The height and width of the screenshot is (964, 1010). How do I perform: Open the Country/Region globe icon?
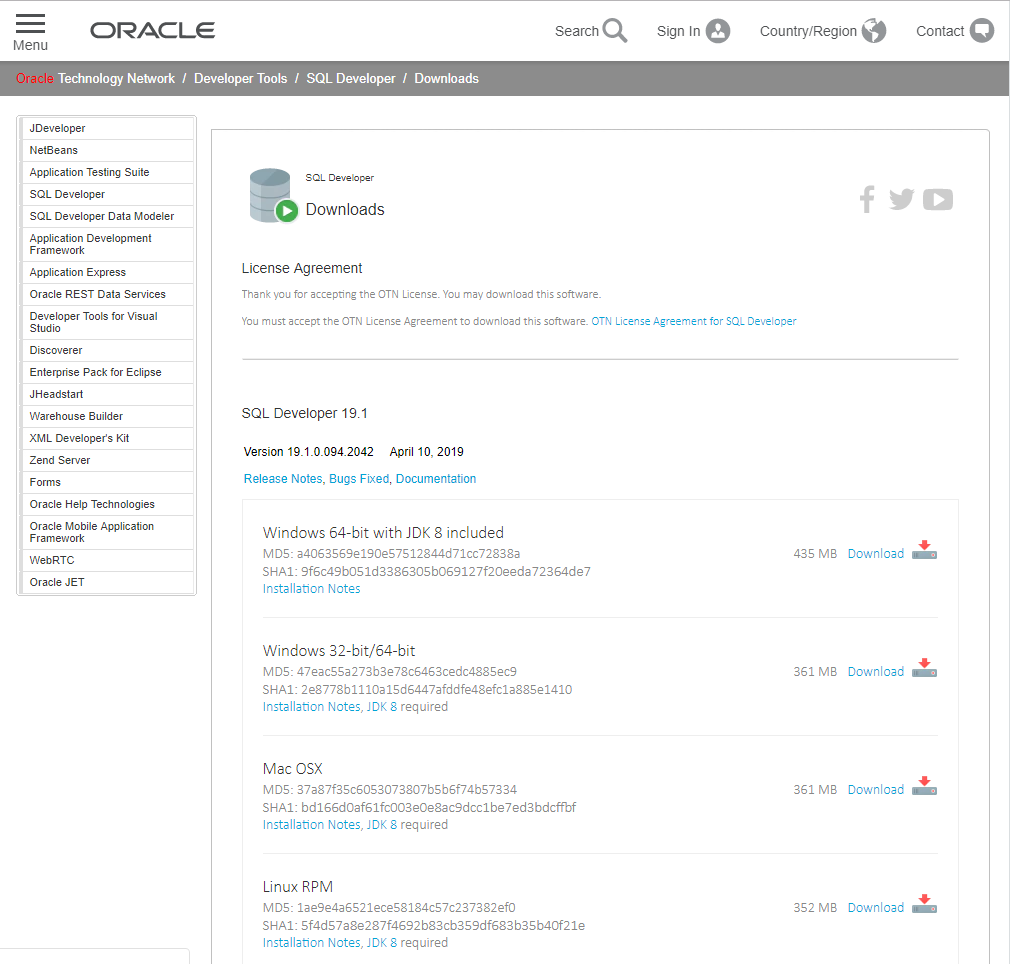point(874,30)
